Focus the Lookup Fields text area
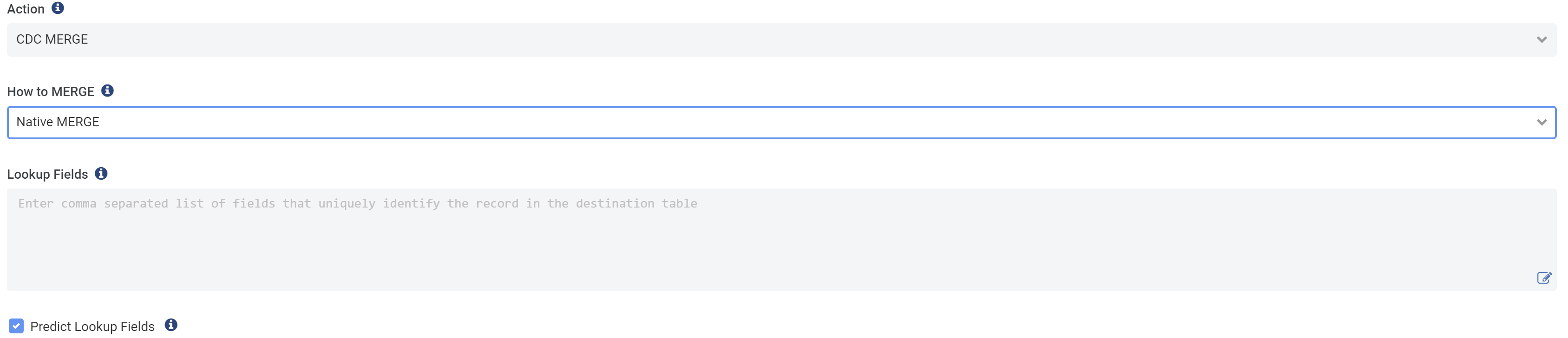1568x338 pixels. coord(781,239)
